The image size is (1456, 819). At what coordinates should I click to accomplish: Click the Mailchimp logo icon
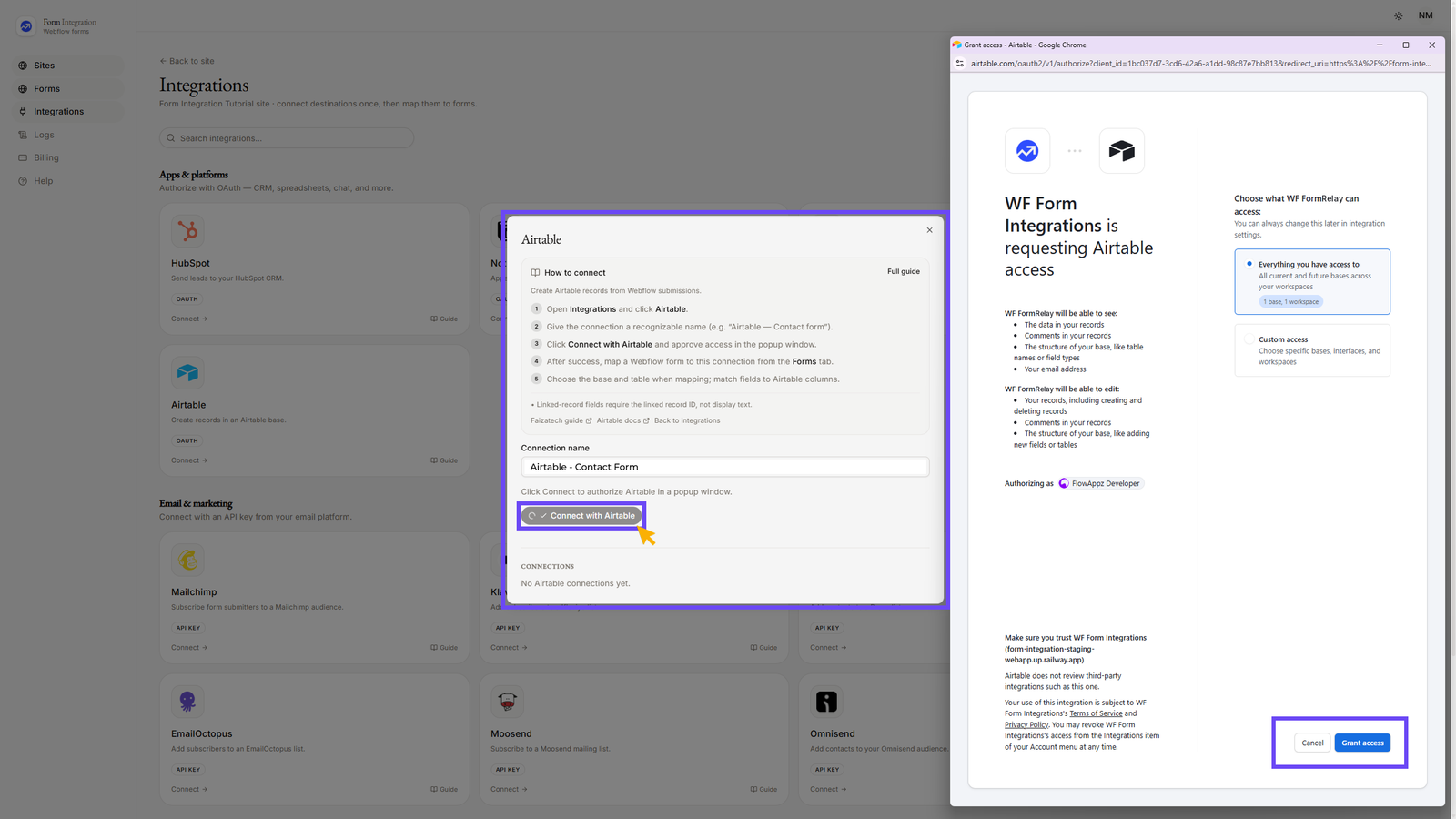(187, 560)
